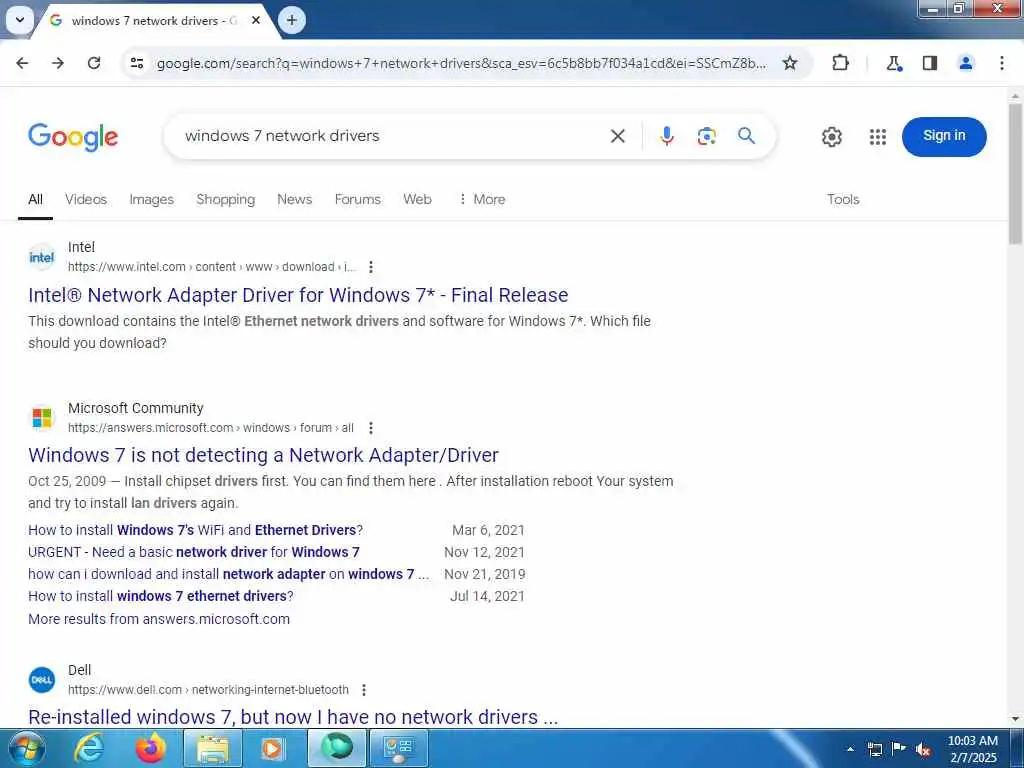Screen dimensions: 1024x768
Task: Search by image with Google Lens icon
Action: pos(707,136)
